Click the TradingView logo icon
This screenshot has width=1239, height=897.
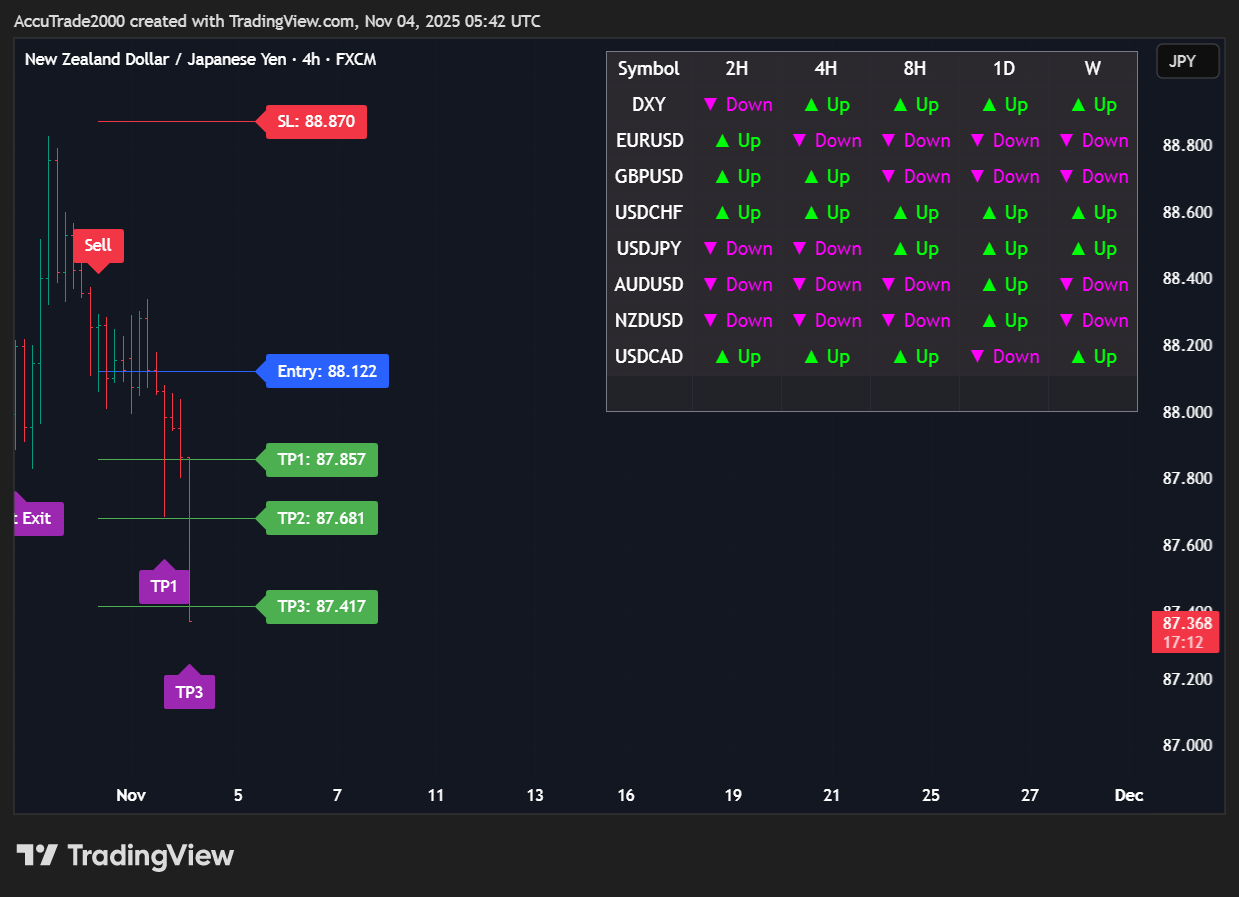37,856
